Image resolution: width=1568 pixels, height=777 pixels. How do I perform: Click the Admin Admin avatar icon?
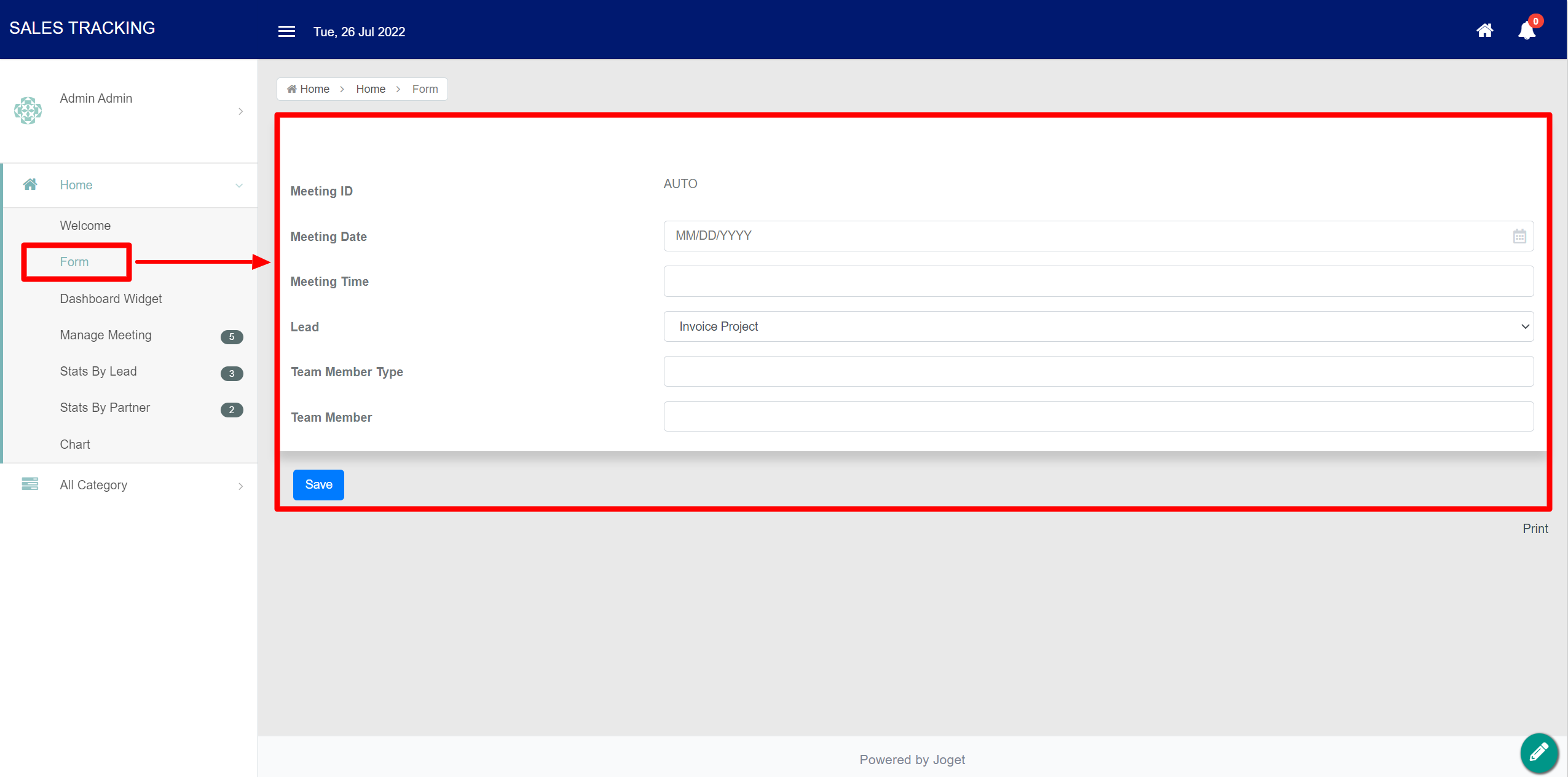(x=28, y=111)
